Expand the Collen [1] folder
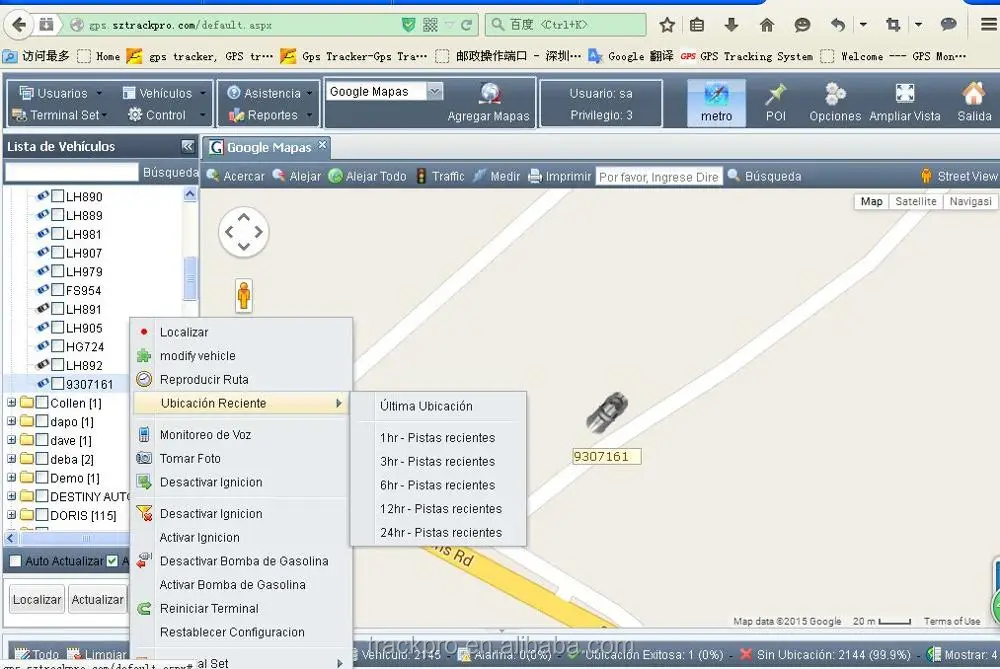 click(x=12, y=403)
